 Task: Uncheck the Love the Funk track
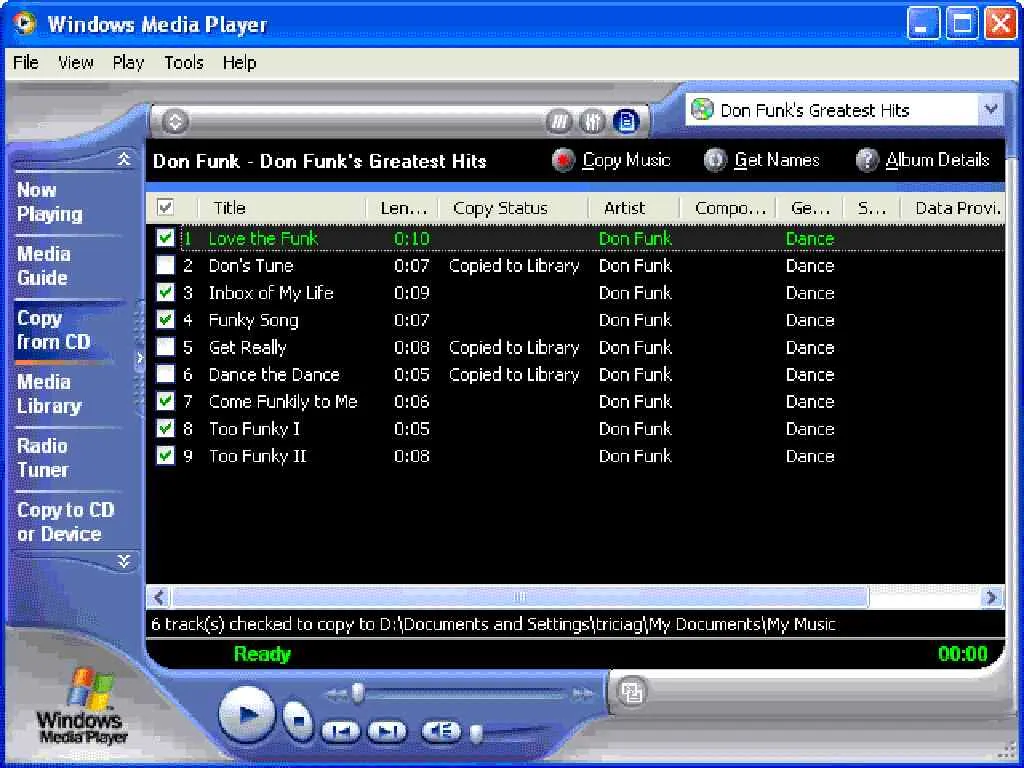pos(166,238)
